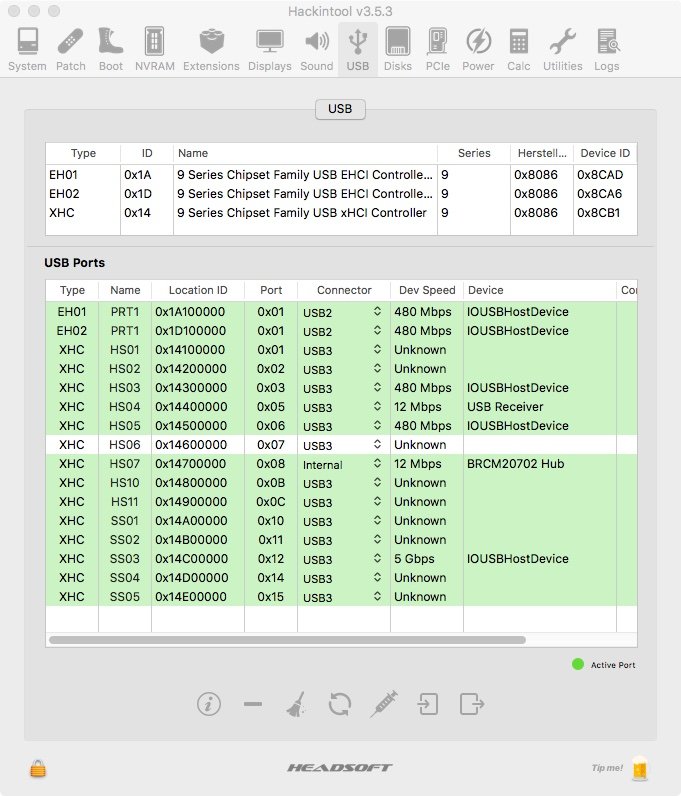Sort ports by Connector column header

tap(344, 290)
